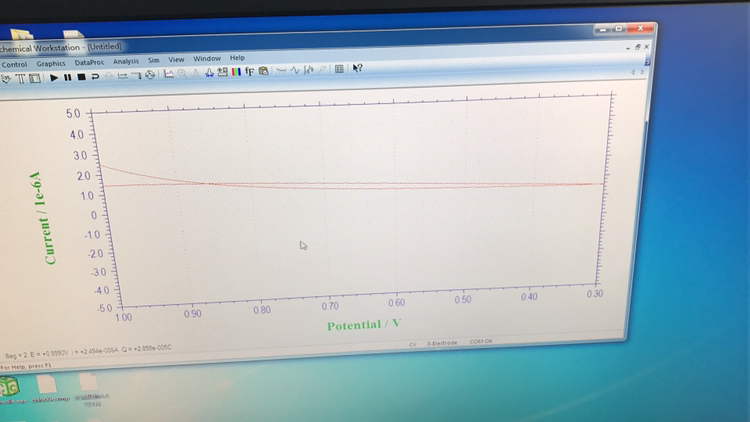The image size is (750, 422).
Task: Stop the experiment with square button
Action: pyautogui.click(x=82, y=77)
